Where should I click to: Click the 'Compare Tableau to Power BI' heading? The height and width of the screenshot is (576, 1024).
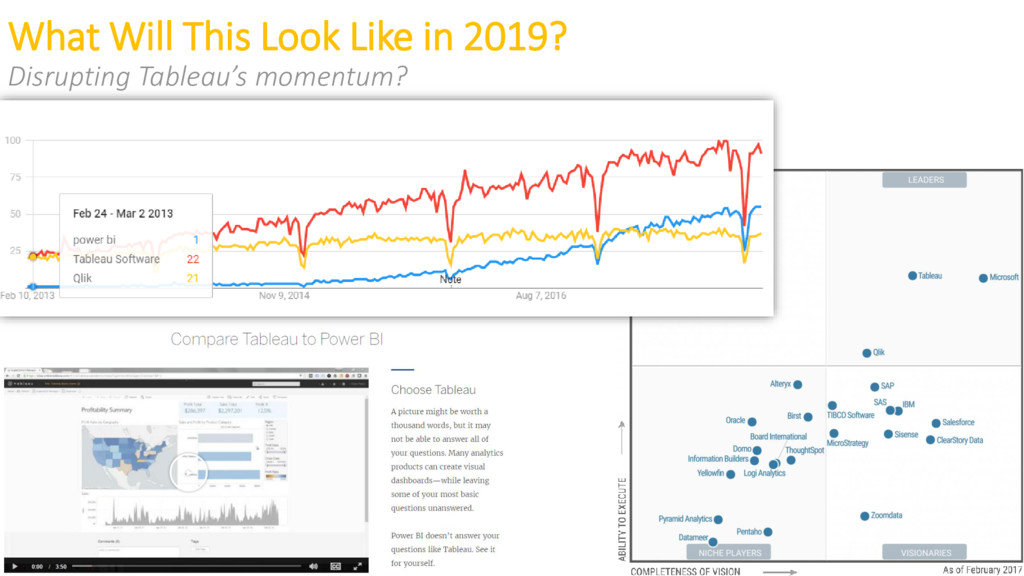pyautogui.click(x=276, y=339)
